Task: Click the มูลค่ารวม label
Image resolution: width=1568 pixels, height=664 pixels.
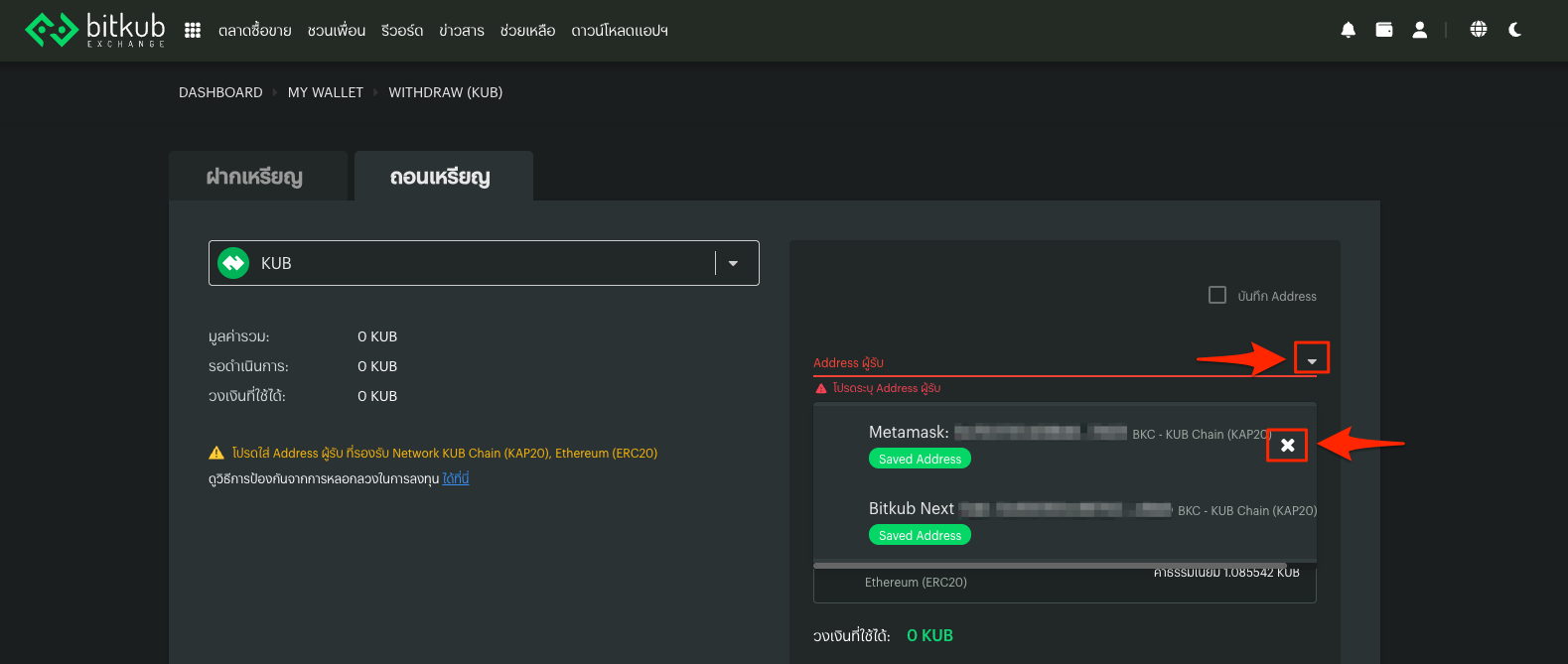Action: (x=239, y=336)
